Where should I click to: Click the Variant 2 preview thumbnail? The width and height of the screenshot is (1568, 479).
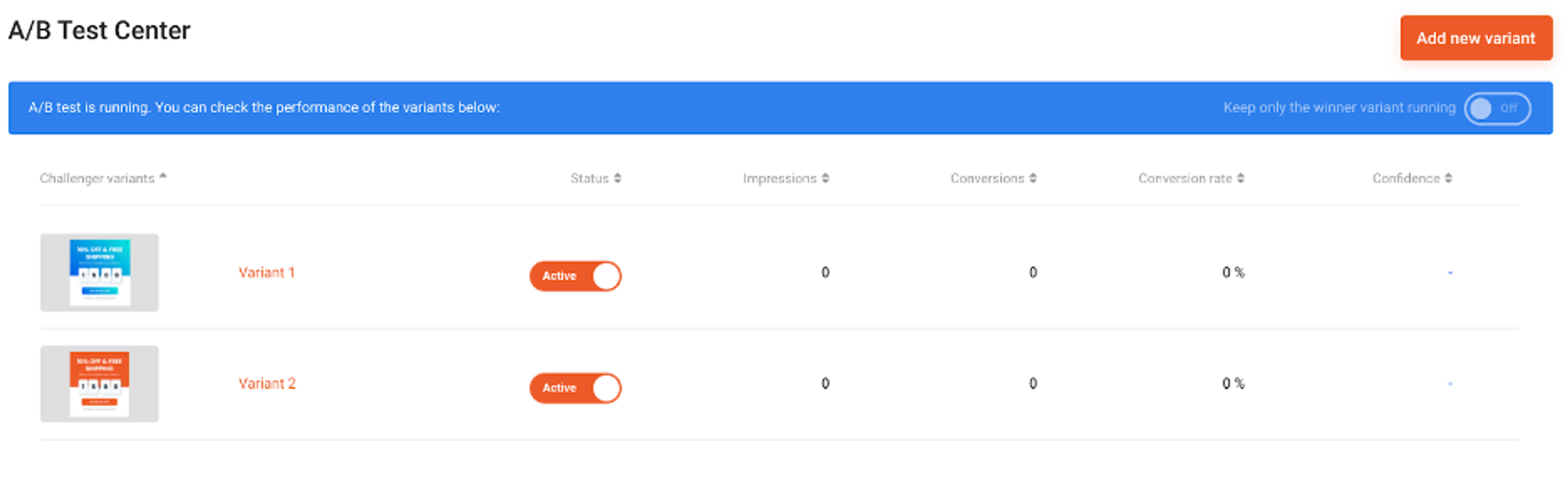pos(99,383)
